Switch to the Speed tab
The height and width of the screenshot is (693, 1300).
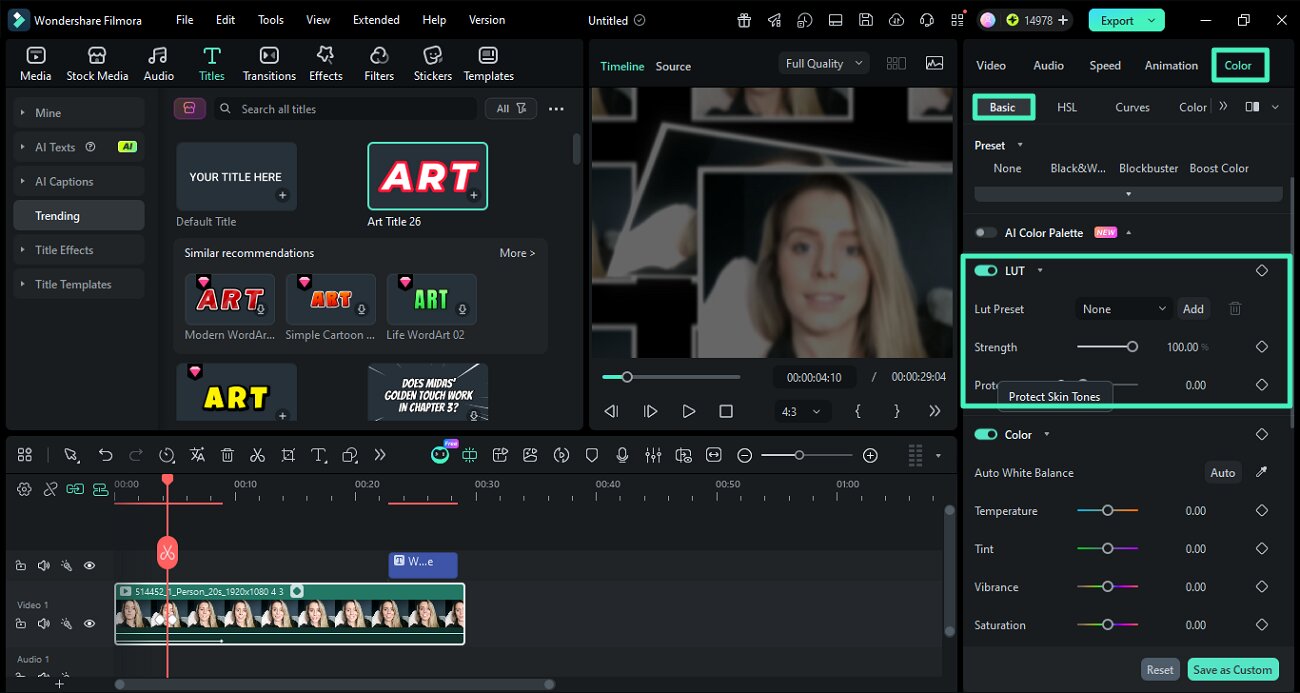[x=1105, y=65]
